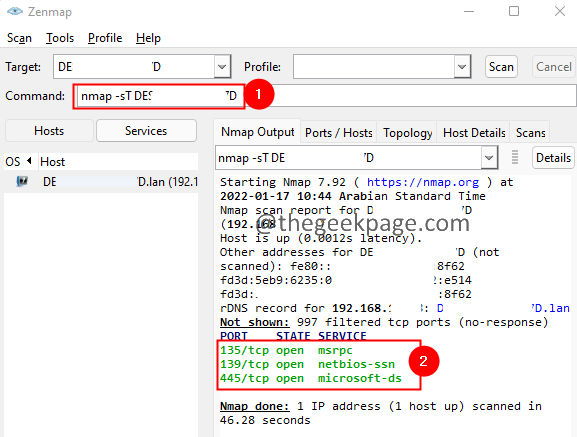Click the Scan button
This screenshot has width=577, height=437.
click(501, 67)
